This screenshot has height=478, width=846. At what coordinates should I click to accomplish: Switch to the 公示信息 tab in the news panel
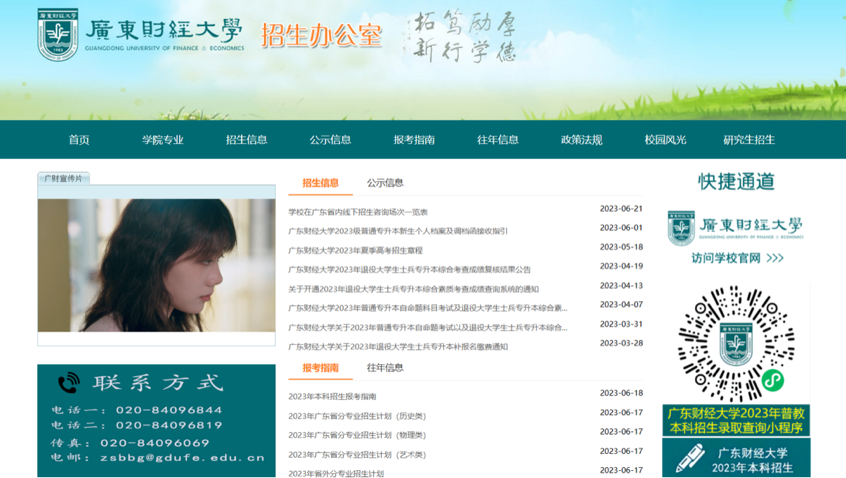pyautogui.click(x=385, y=183)
